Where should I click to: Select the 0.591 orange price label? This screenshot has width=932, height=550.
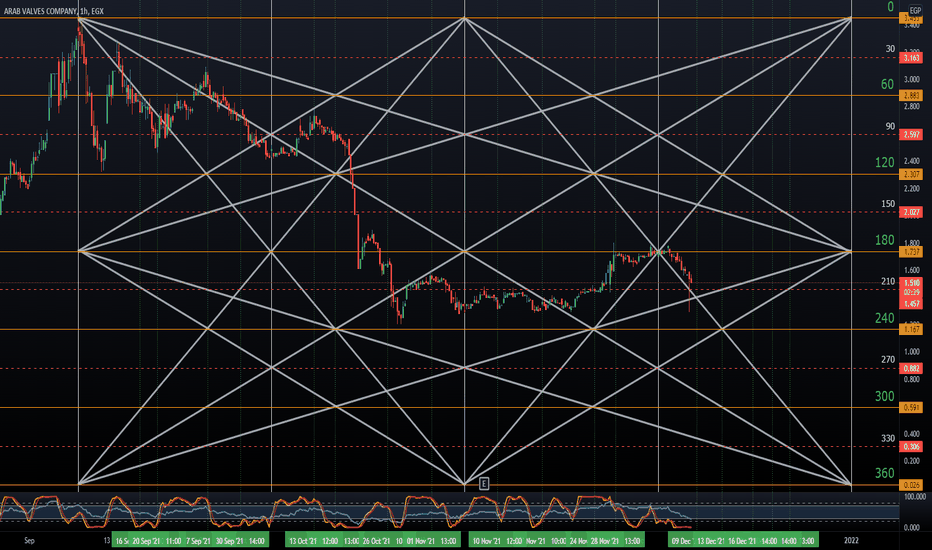(x=911, y=407)
